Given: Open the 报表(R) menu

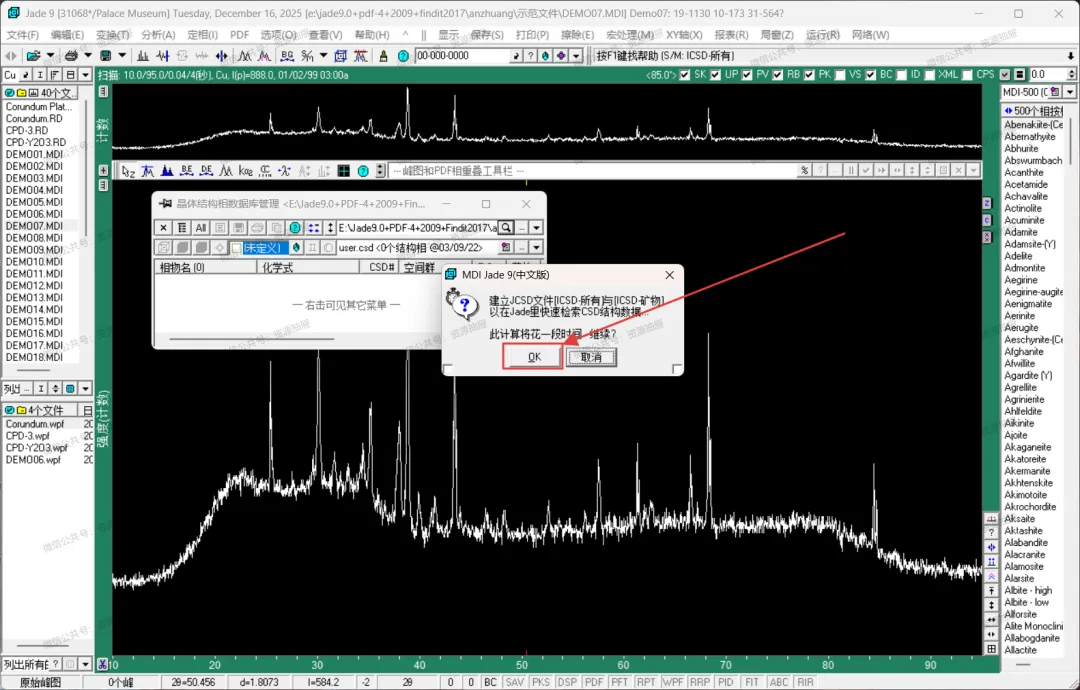Looking at the screenshot, I should (x=731, y=34).
